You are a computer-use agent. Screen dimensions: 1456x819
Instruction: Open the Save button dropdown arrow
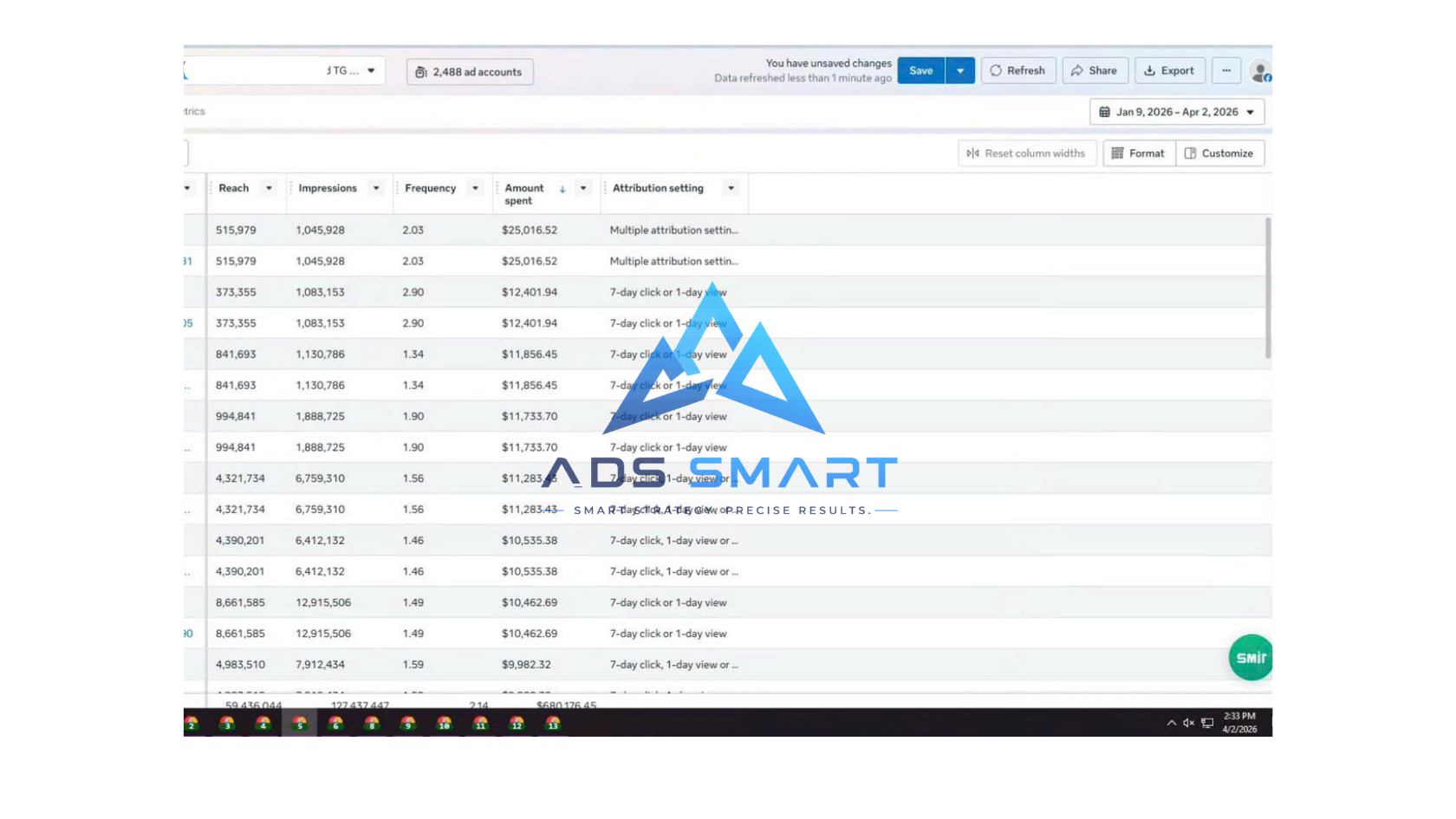960,71
